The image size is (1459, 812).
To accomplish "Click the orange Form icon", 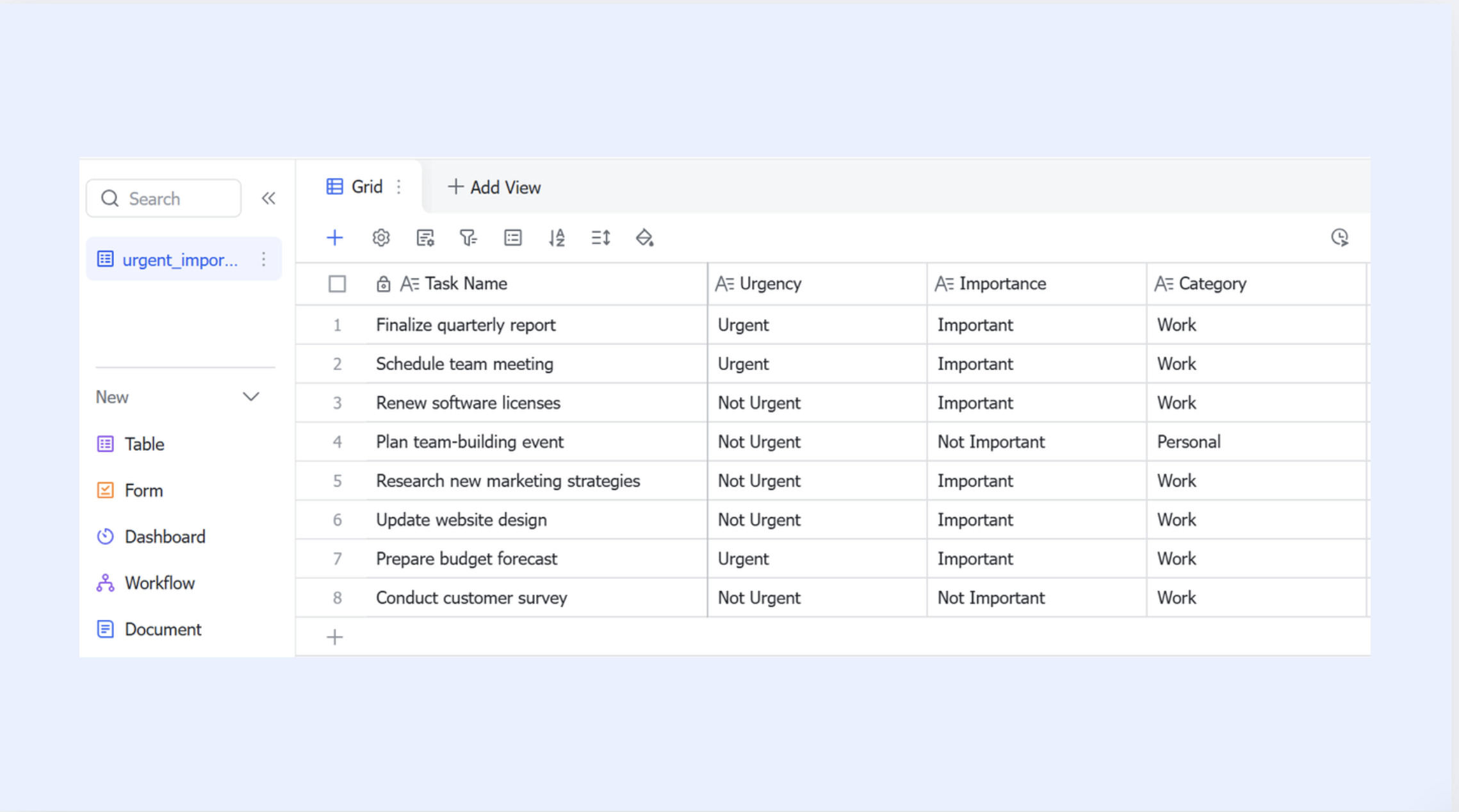I will [105, 490].
